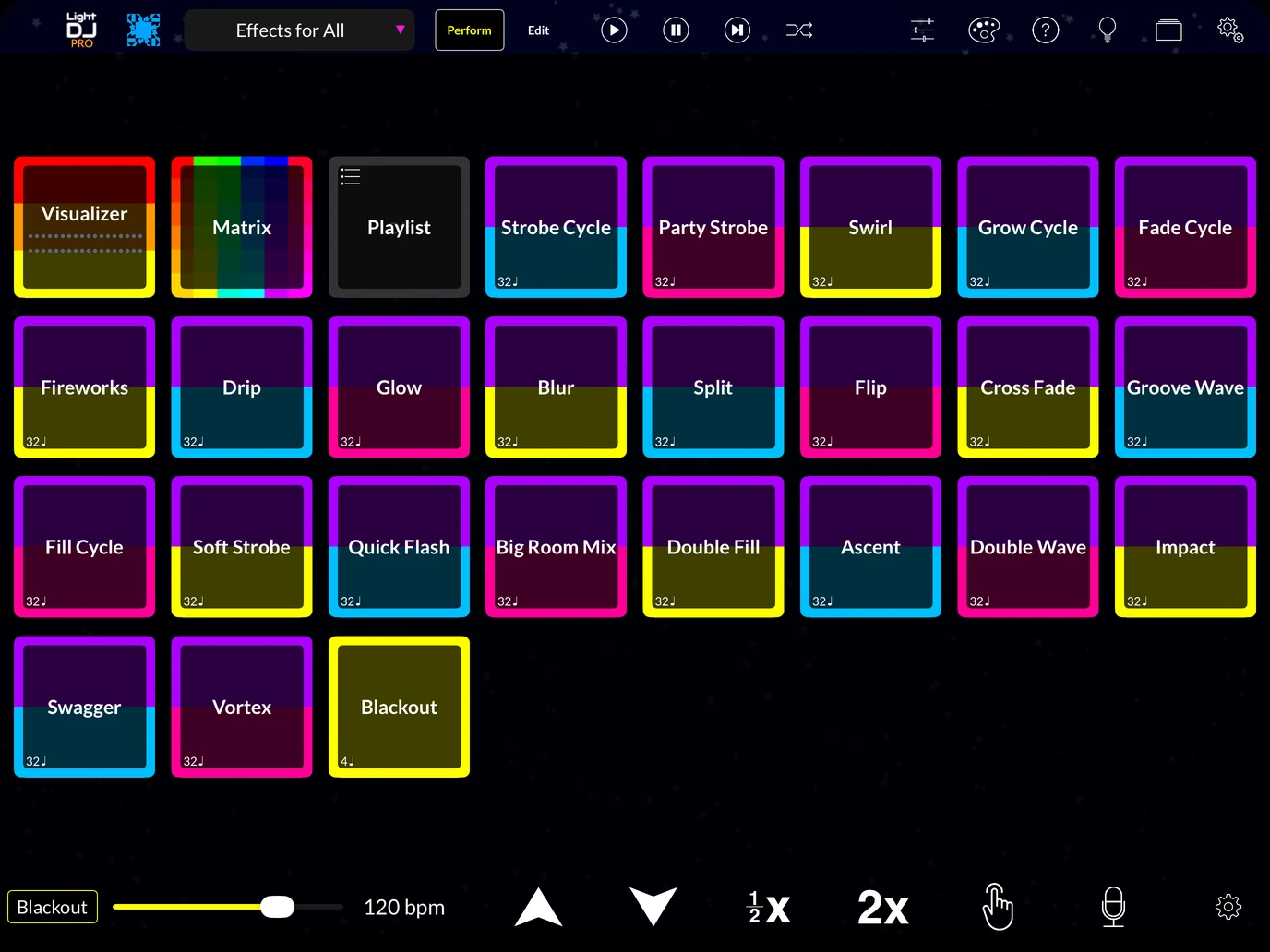Trigger the Fireworks effect

(85, 387)
